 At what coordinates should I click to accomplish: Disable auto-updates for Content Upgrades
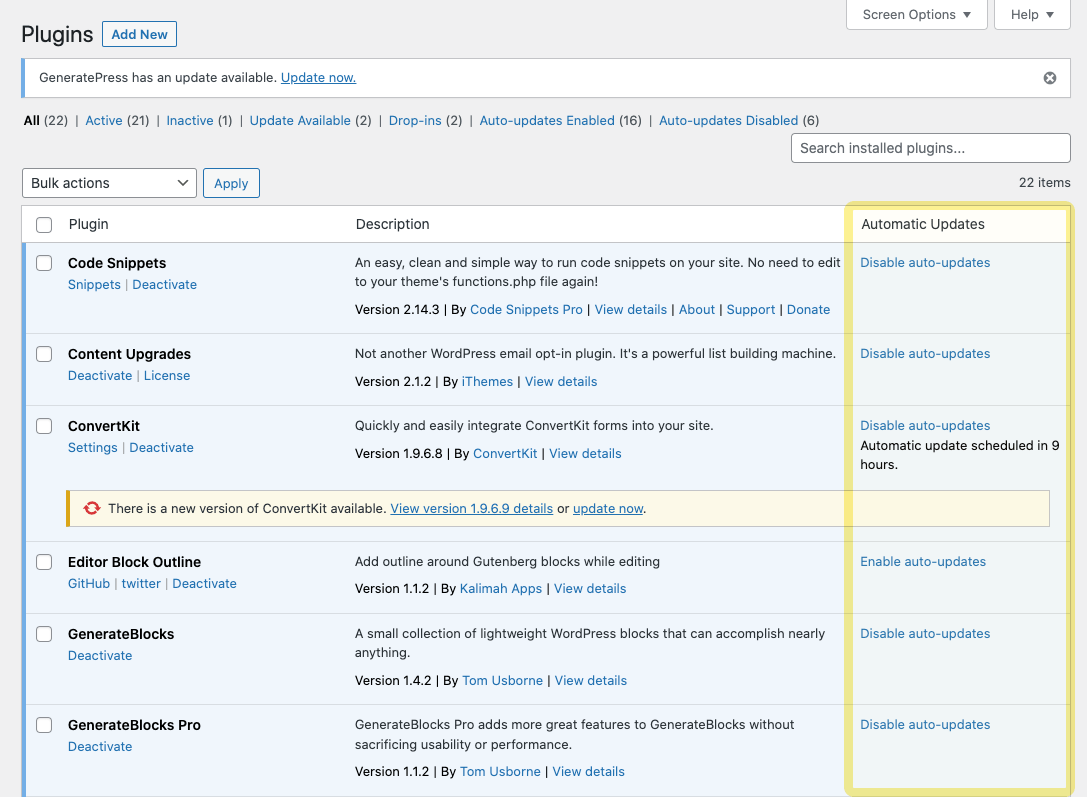925,353
